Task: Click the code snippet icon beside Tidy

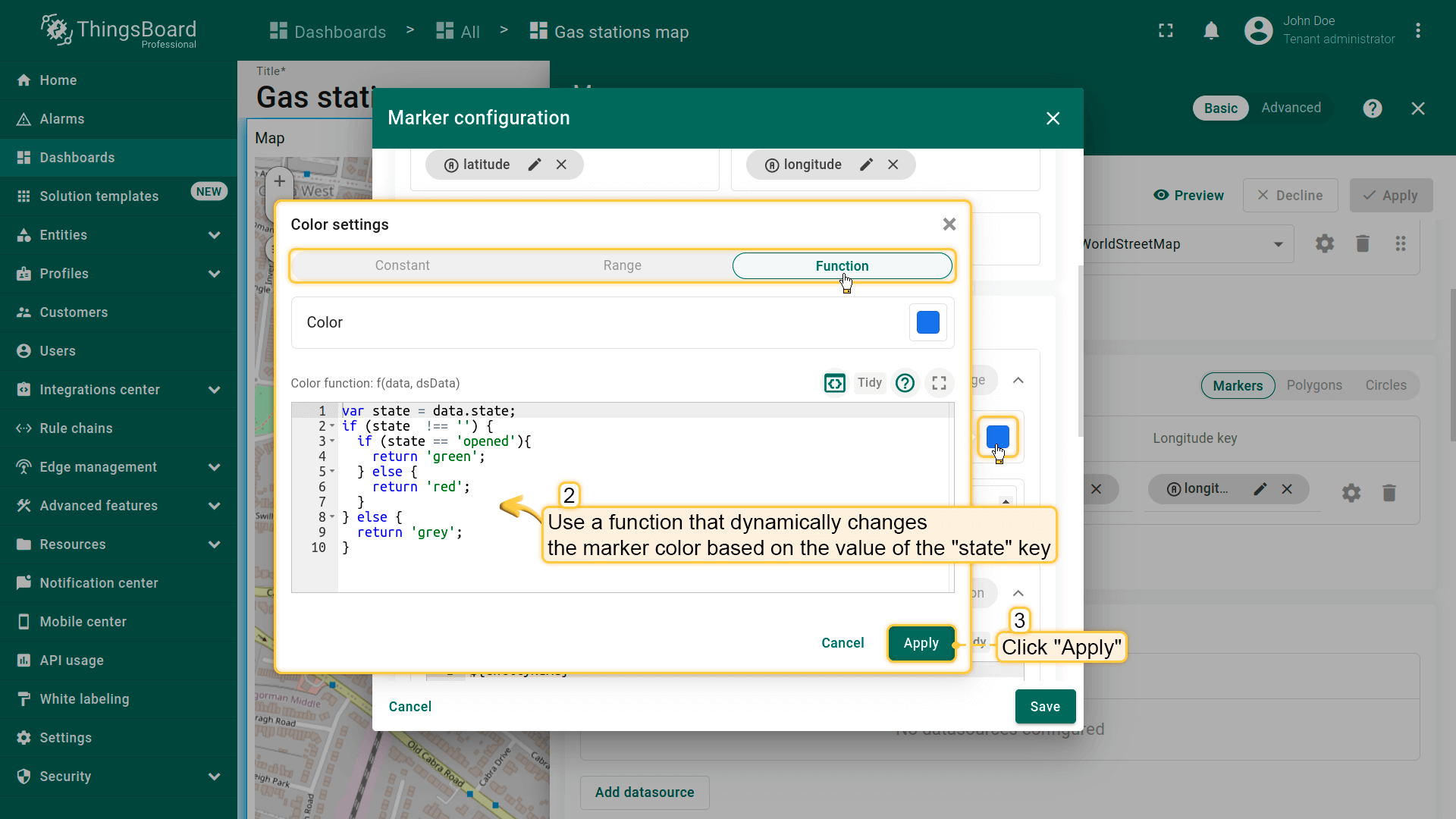Action: [x=834, y=383]
